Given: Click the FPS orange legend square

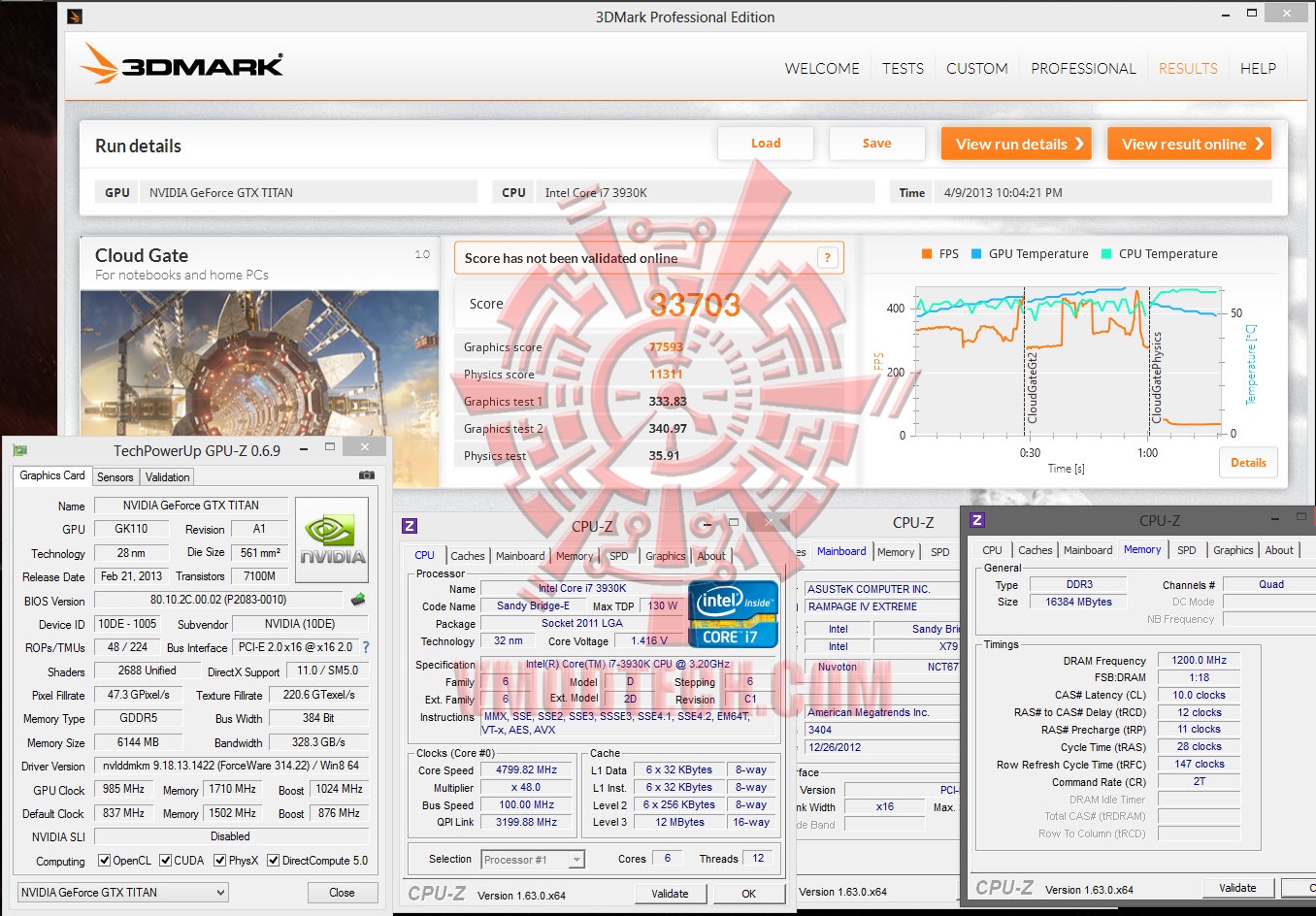Looking at the screenshot, I should (x=927, y=254).
